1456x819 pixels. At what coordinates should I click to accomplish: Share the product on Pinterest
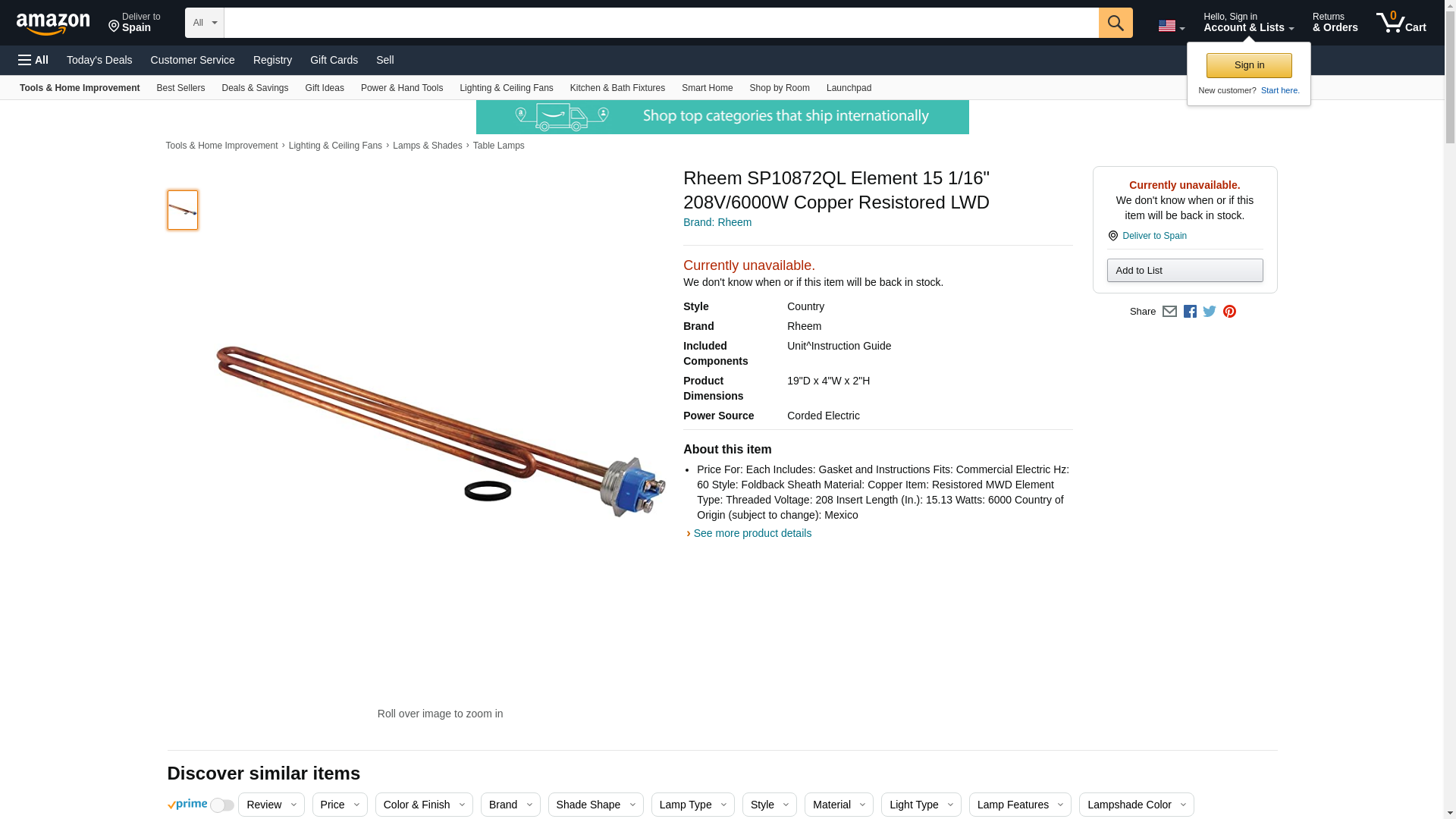click(1229, 312)
